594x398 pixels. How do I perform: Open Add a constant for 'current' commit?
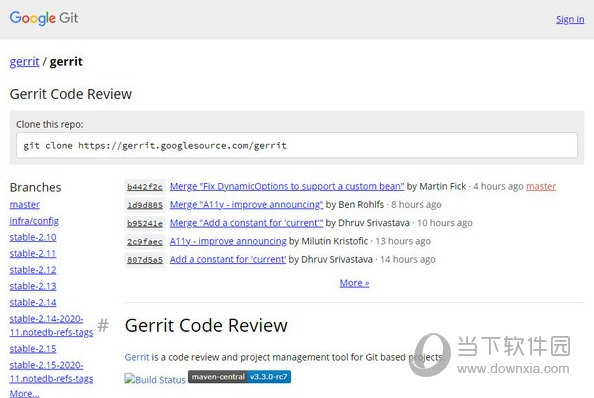point(228,259)
